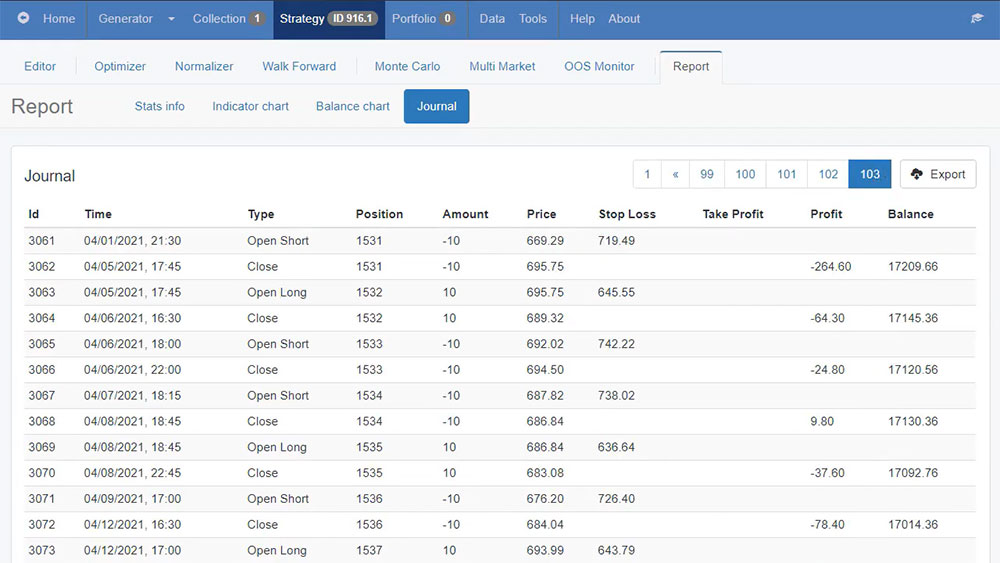Screen dimensions: 1000x563
Task: Click the Stop Loss column header
Action: click(627, 214)
